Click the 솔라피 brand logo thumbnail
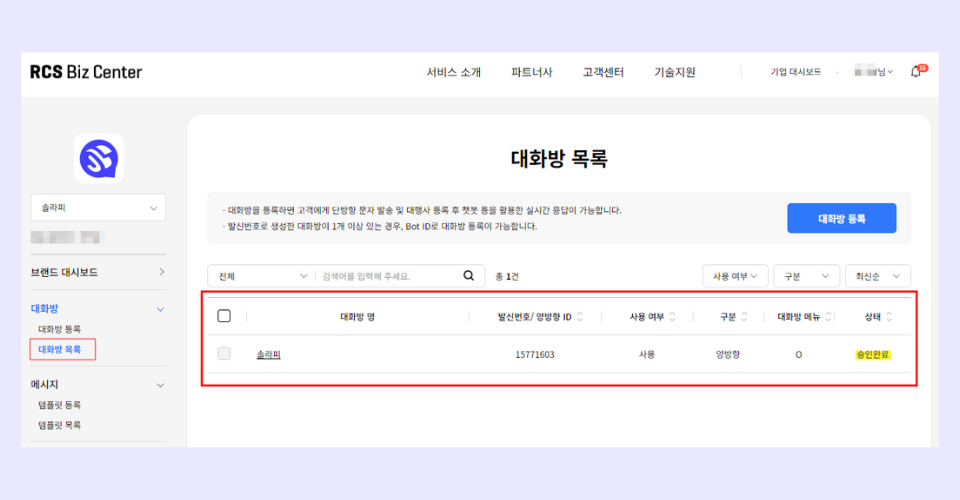 point(99,159)
